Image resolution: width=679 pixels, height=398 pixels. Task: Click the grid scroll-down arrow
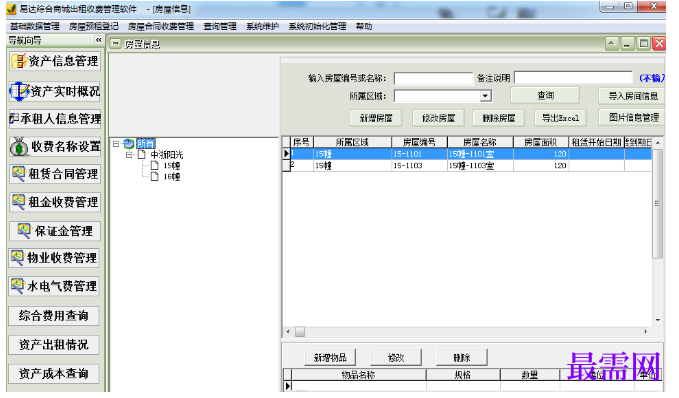pos(658,320)
